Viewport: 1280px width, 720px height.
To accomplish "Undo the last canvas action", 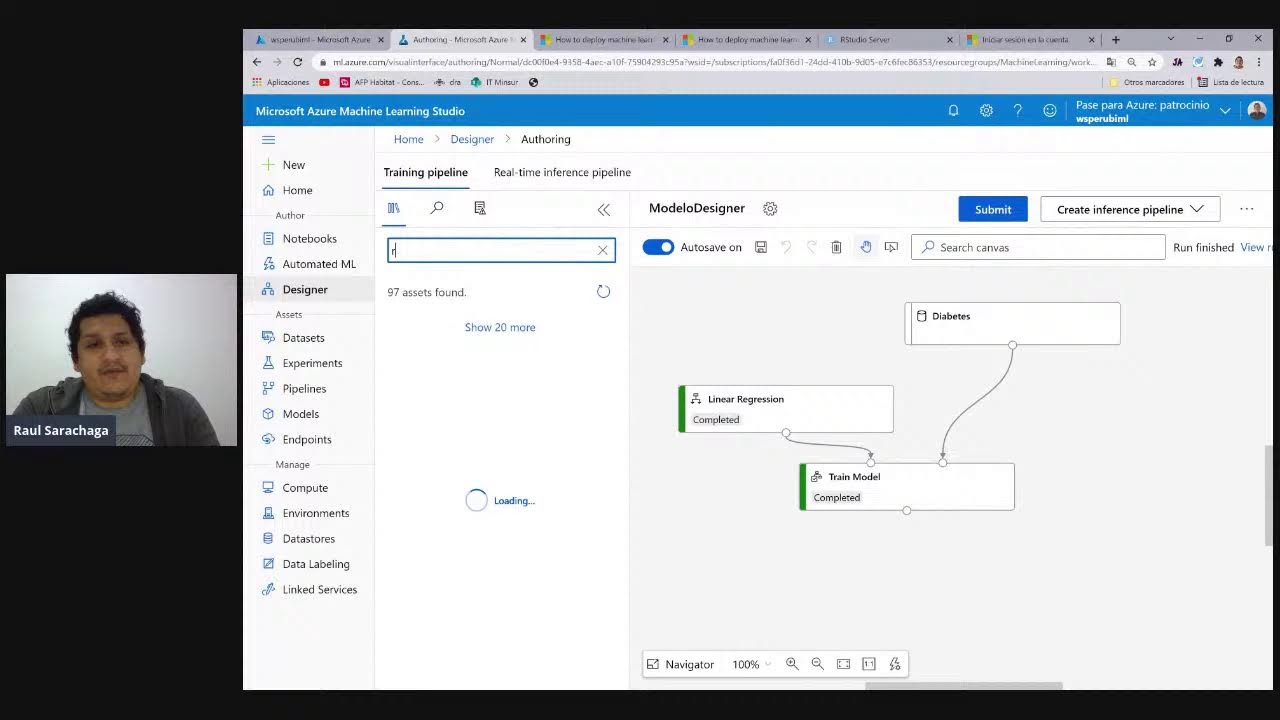I will coord(786,247).
